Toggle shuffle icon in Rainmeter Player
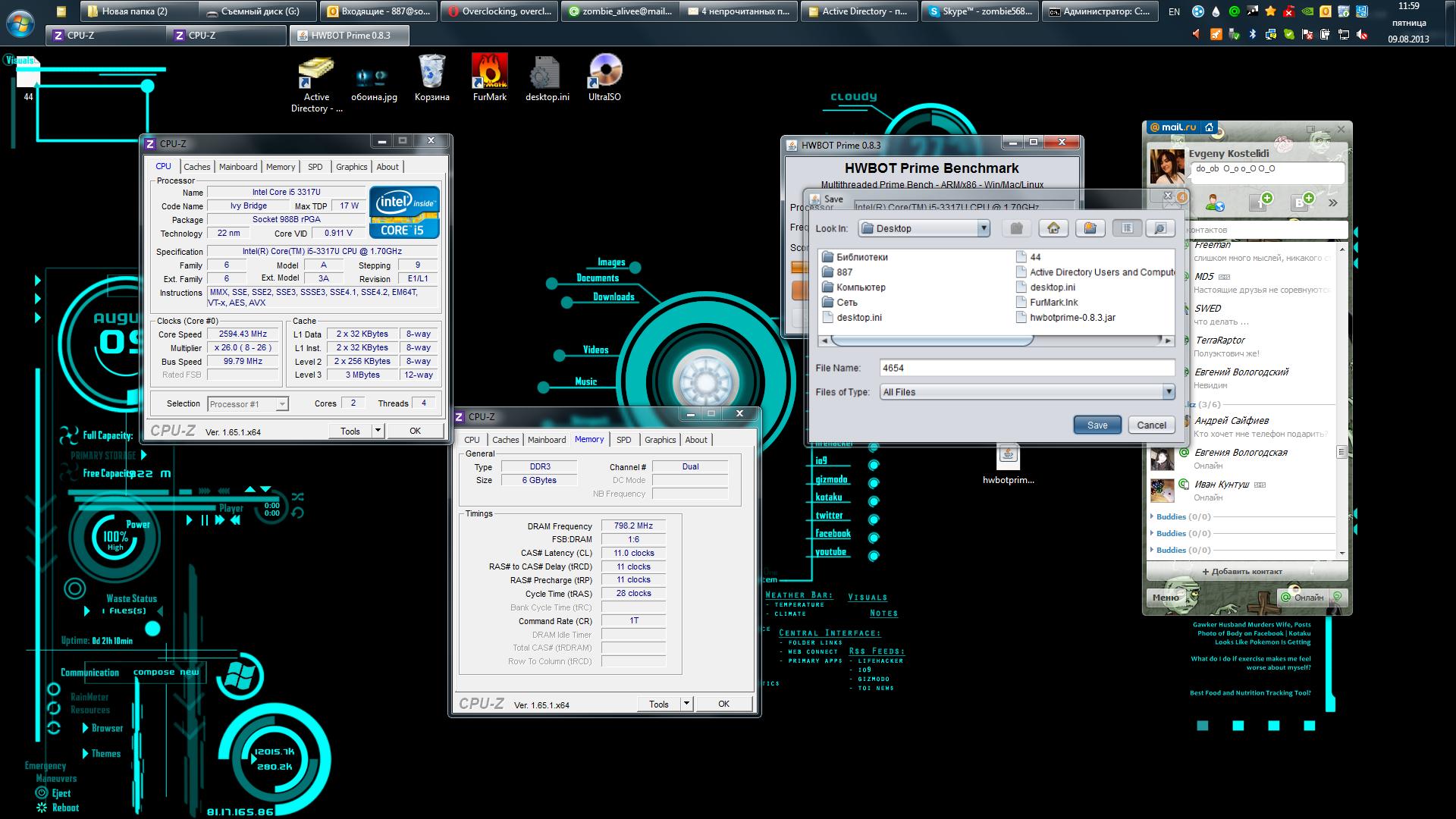 tap(297, 497)
